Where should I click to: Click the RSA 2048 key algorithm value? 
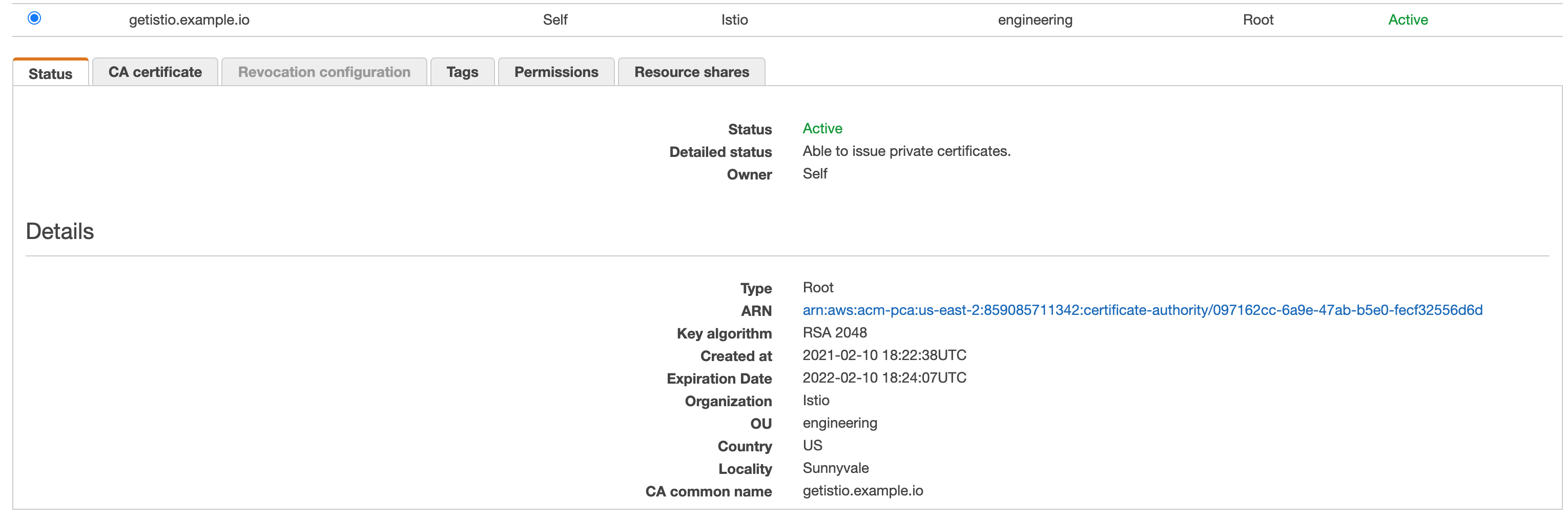pos(835,333)
